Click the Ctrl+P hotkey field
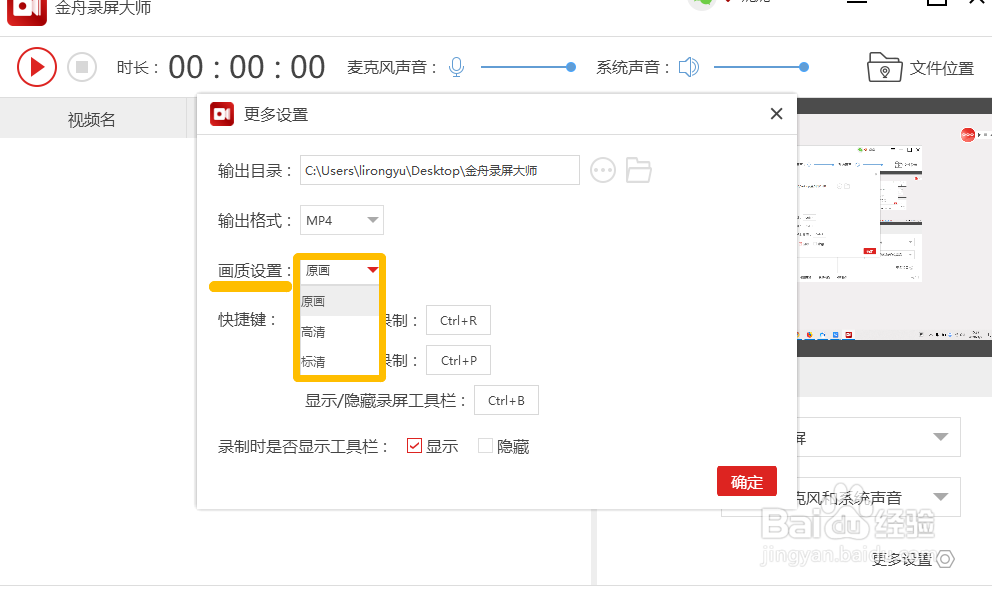This screenshot has height=589, width=992. pyautogui.click(x=458, y=361)
